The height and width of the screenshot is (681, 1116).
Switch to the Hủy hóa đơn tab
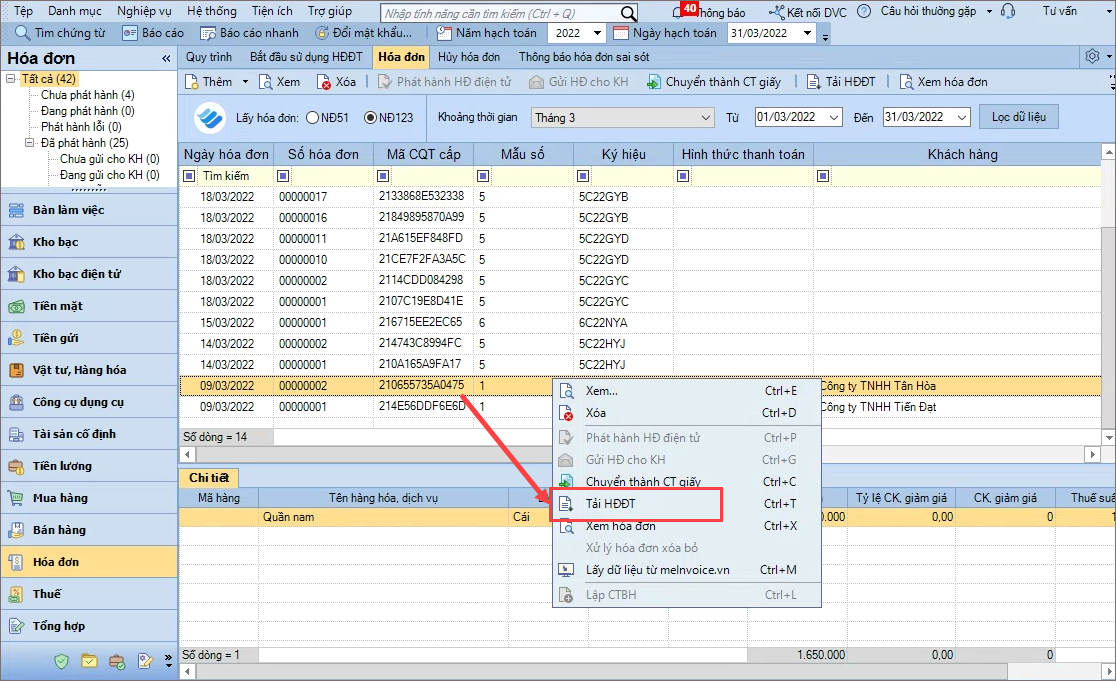(x=468, y=57)
